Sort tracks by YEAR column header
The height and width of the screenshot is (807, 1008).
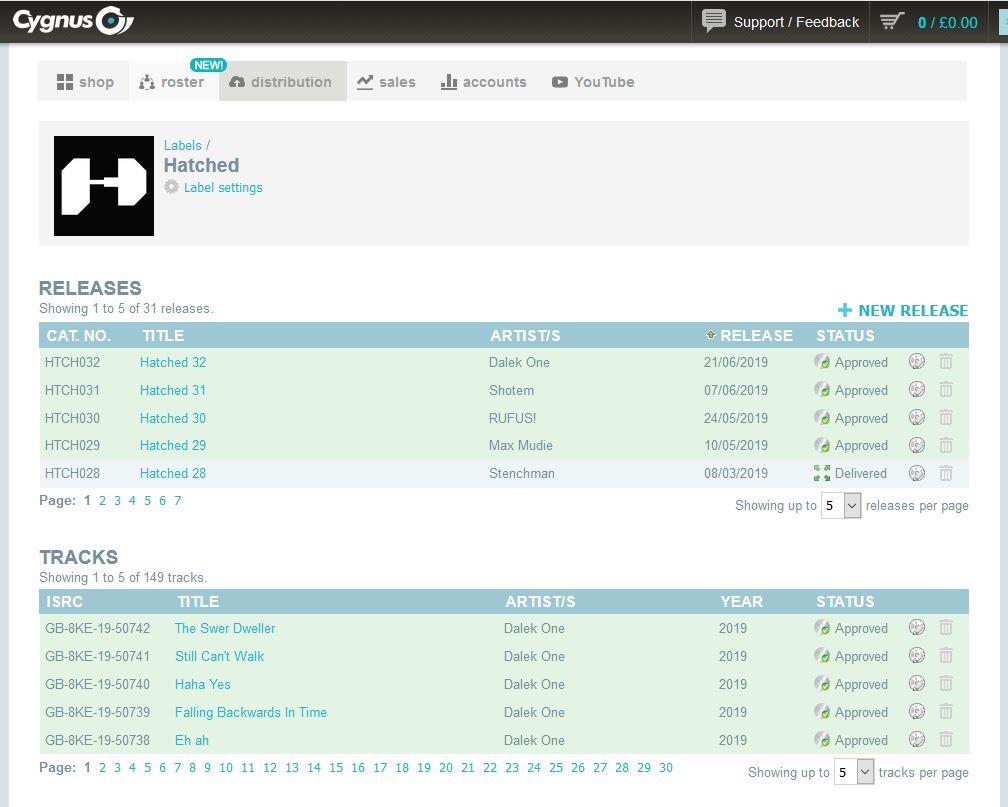point(741,601)
